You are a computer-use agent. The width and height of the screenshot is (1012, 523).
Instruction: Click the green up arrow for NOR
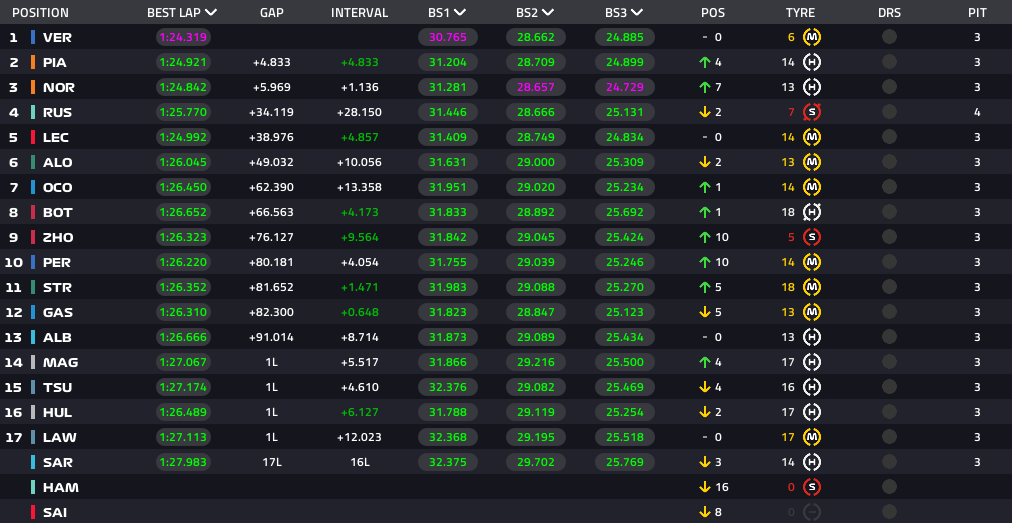tap(705, 87)
